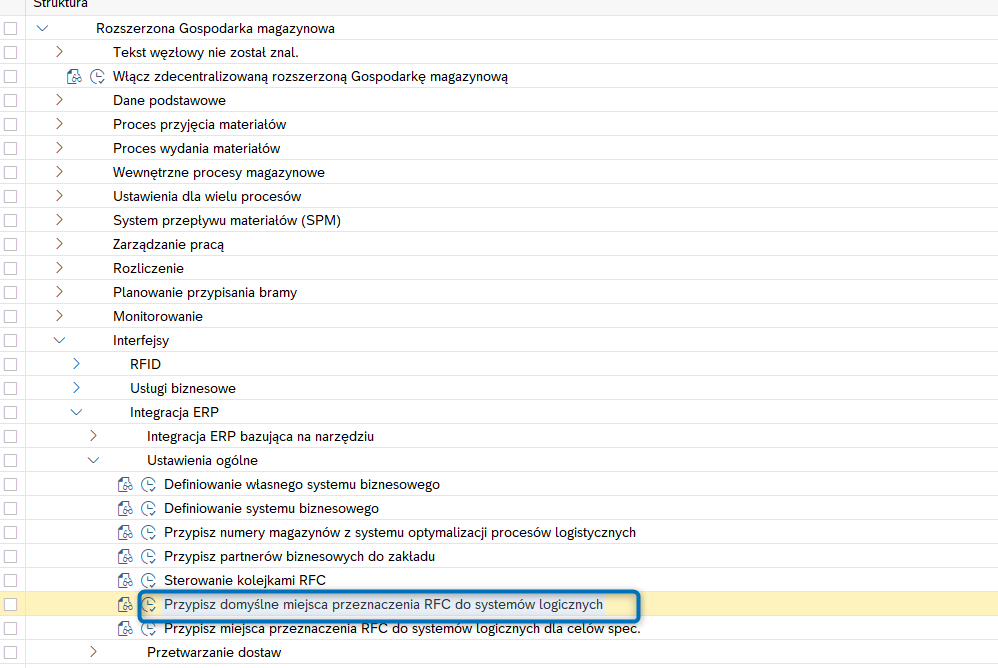Select the RFID tree item
Viewport: 998px width, 668px height.
pos(145,365)
